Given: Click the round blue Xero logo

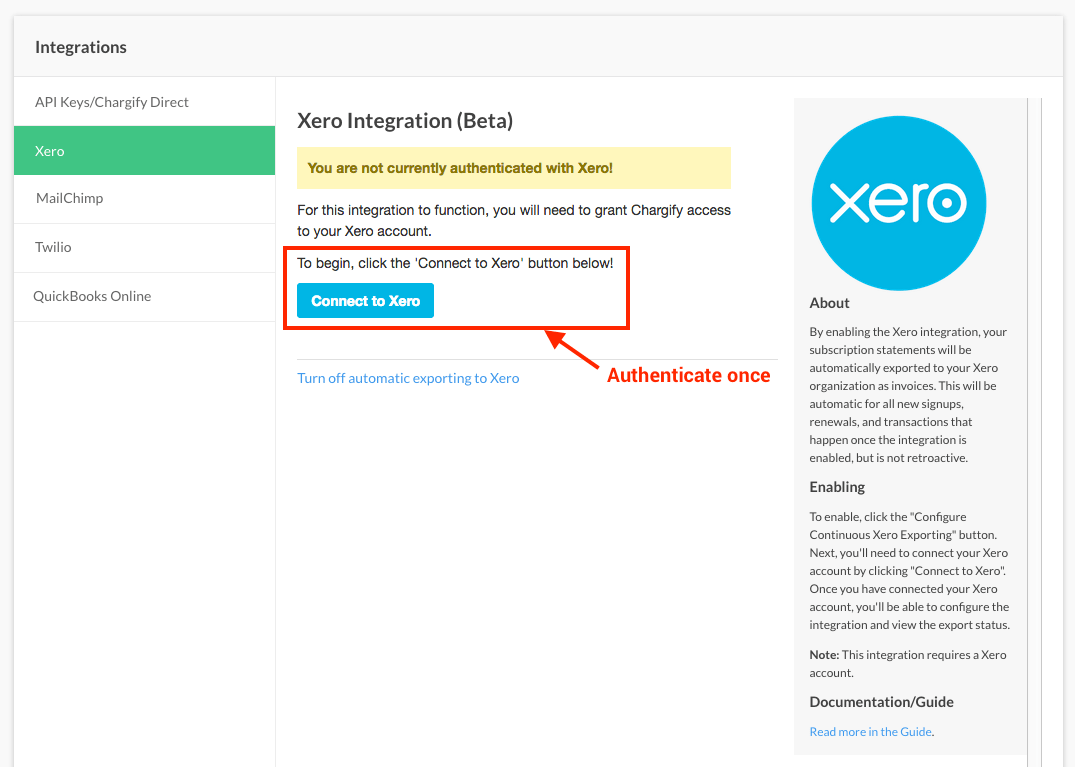Looking at the screenshot, I should click(x=898, y=203).
